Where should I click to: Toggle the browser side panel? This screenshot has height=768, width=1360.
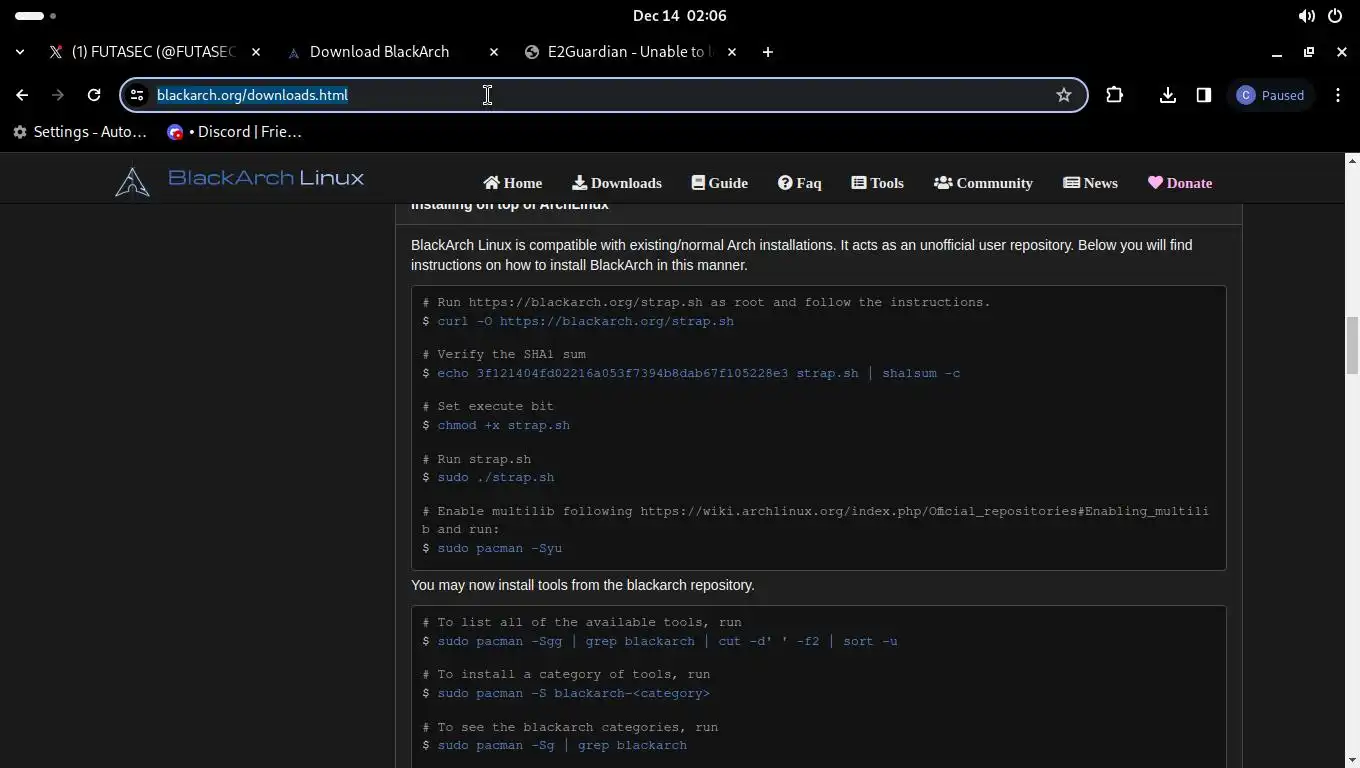pyautogui.click(x=1203, y=95)
